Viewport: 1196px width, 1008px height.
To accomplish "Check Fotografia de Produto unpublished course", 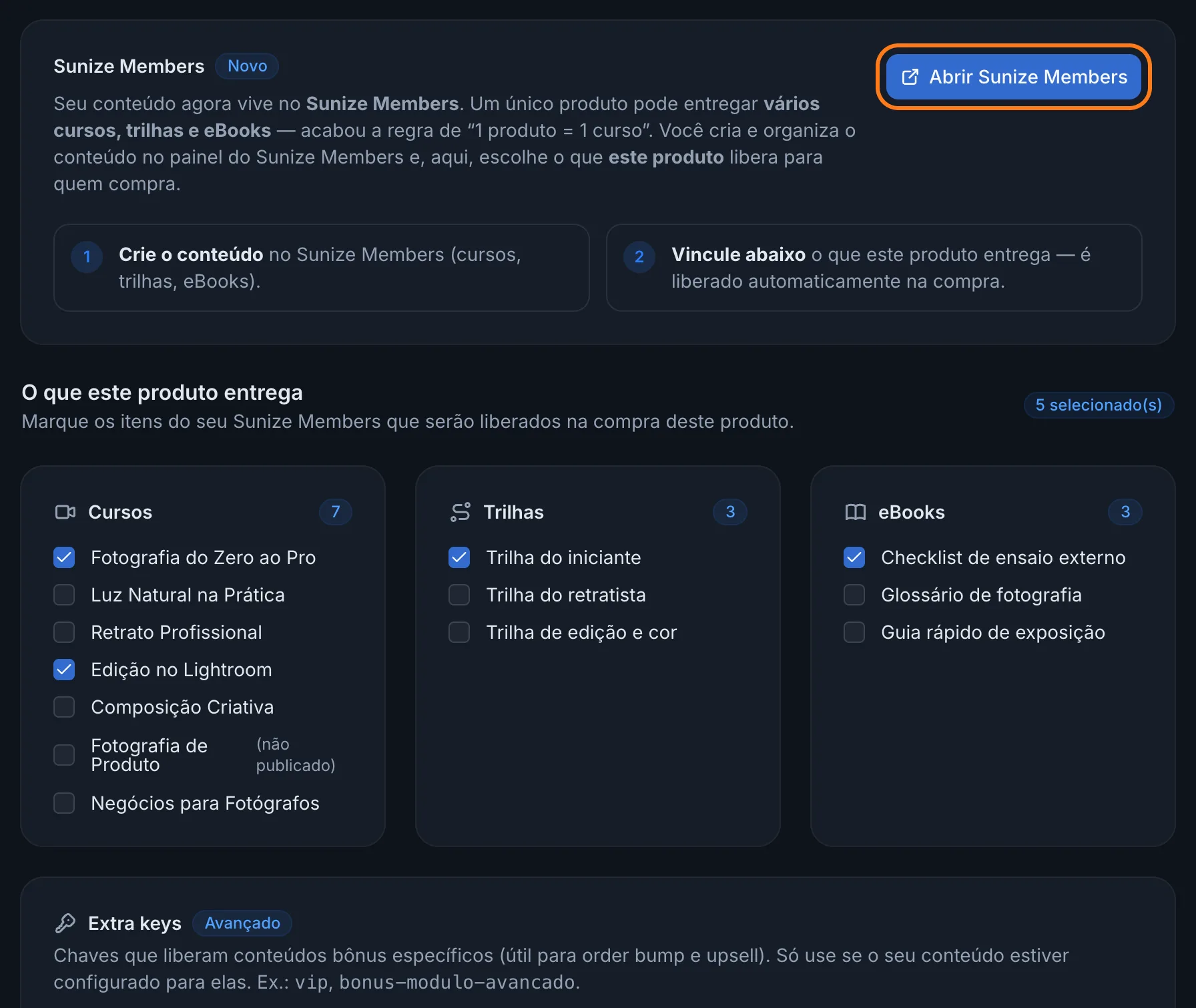I will 64,755.
